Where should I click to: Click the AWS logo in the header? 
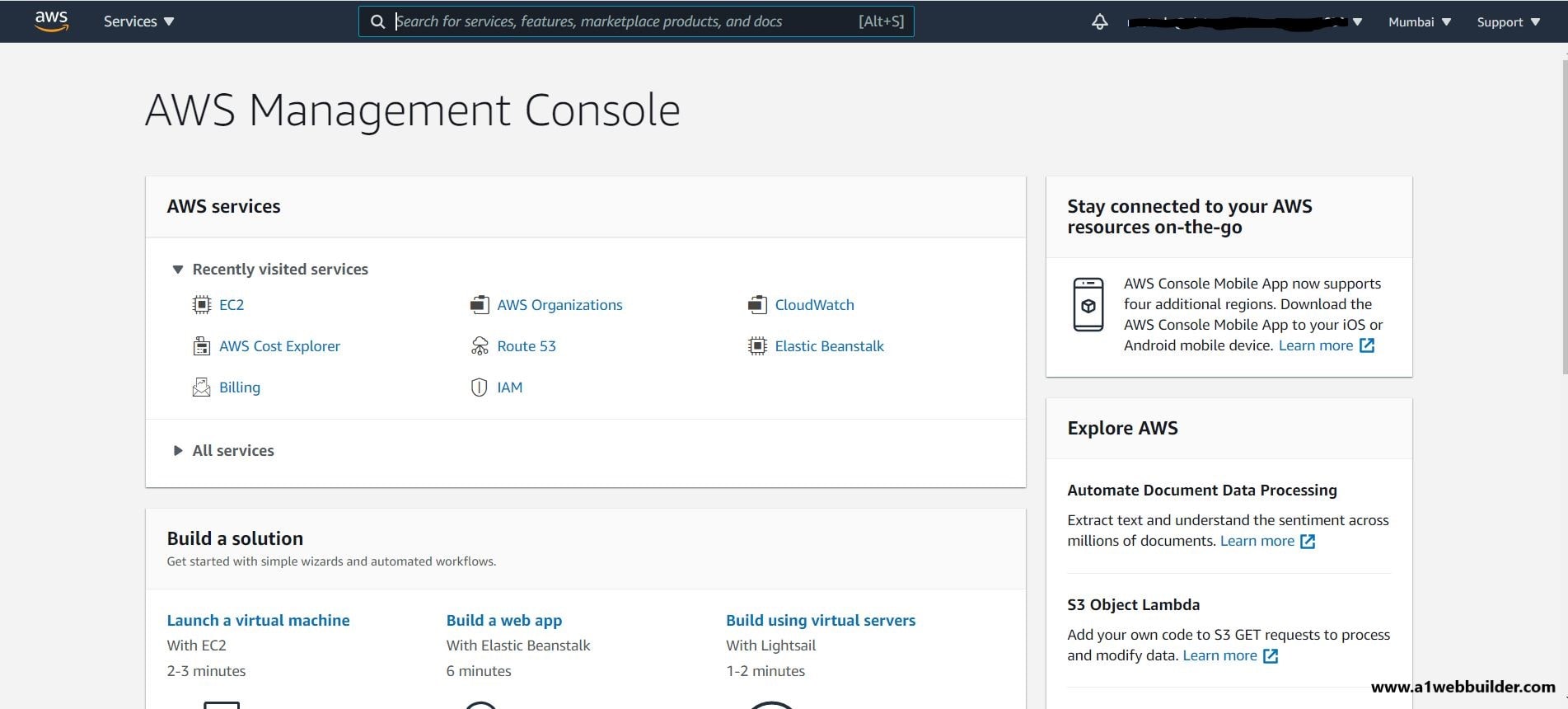click(51, 21)
